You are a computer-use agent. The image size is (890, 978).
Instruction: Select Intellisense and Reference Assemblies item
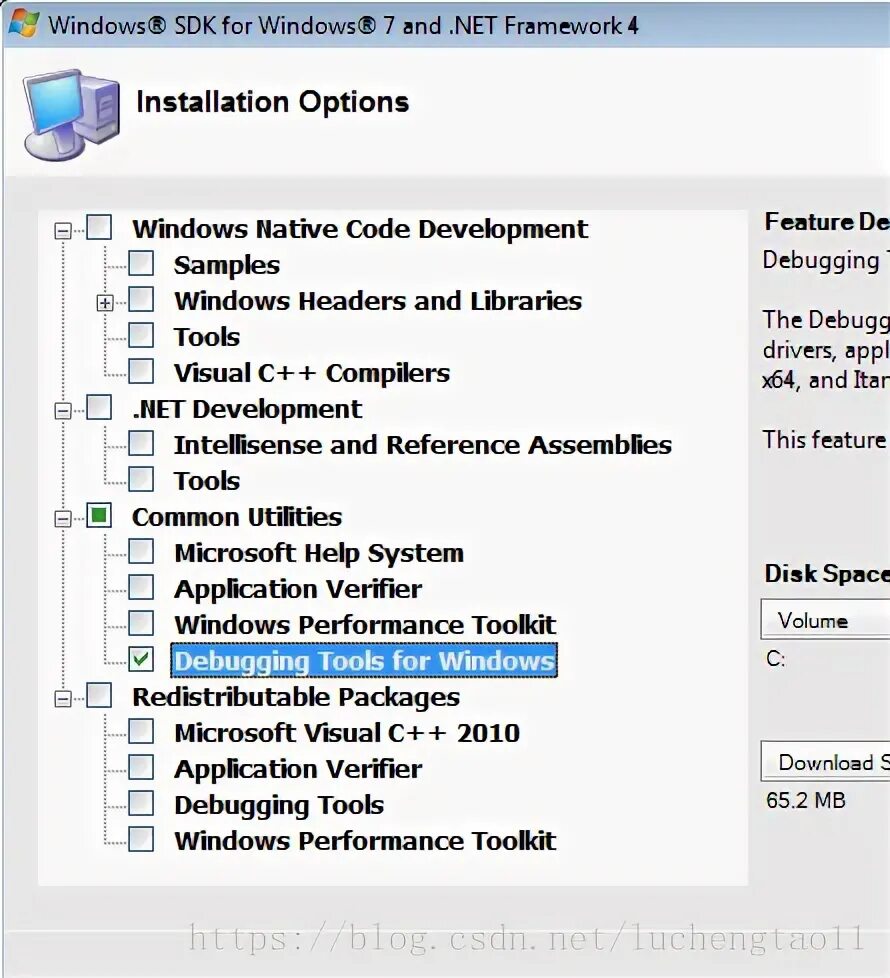(x=422, y=445)
